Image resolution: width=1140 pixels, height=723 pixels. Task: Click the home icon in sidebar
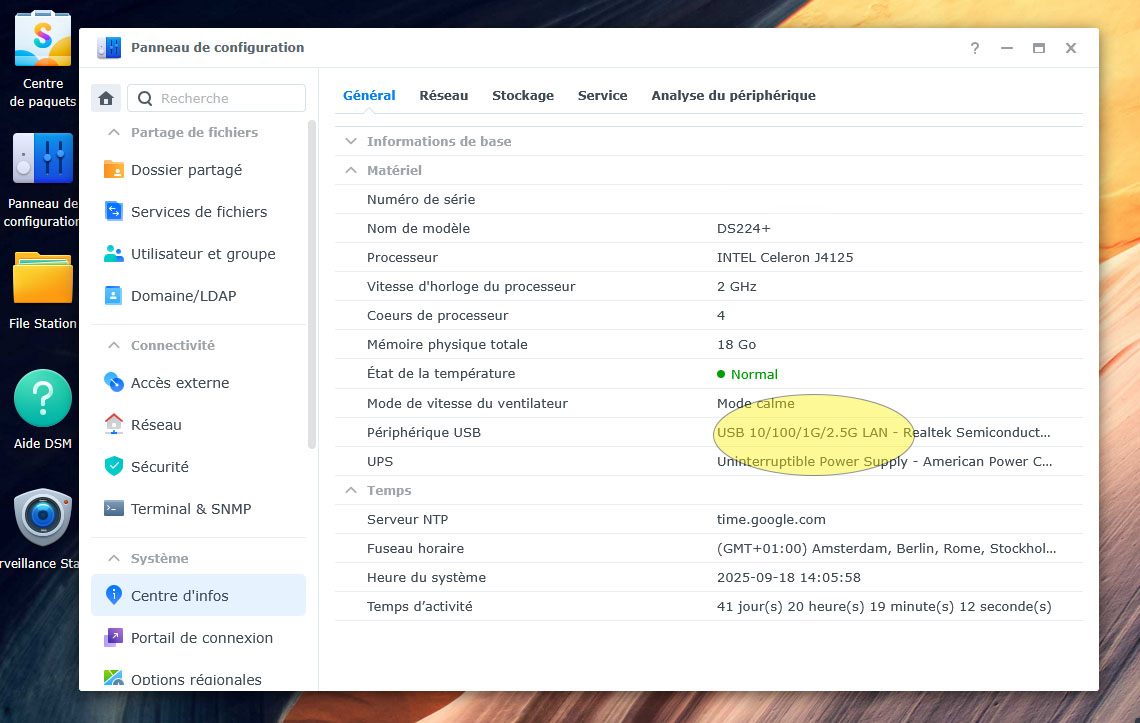point(106,98)
